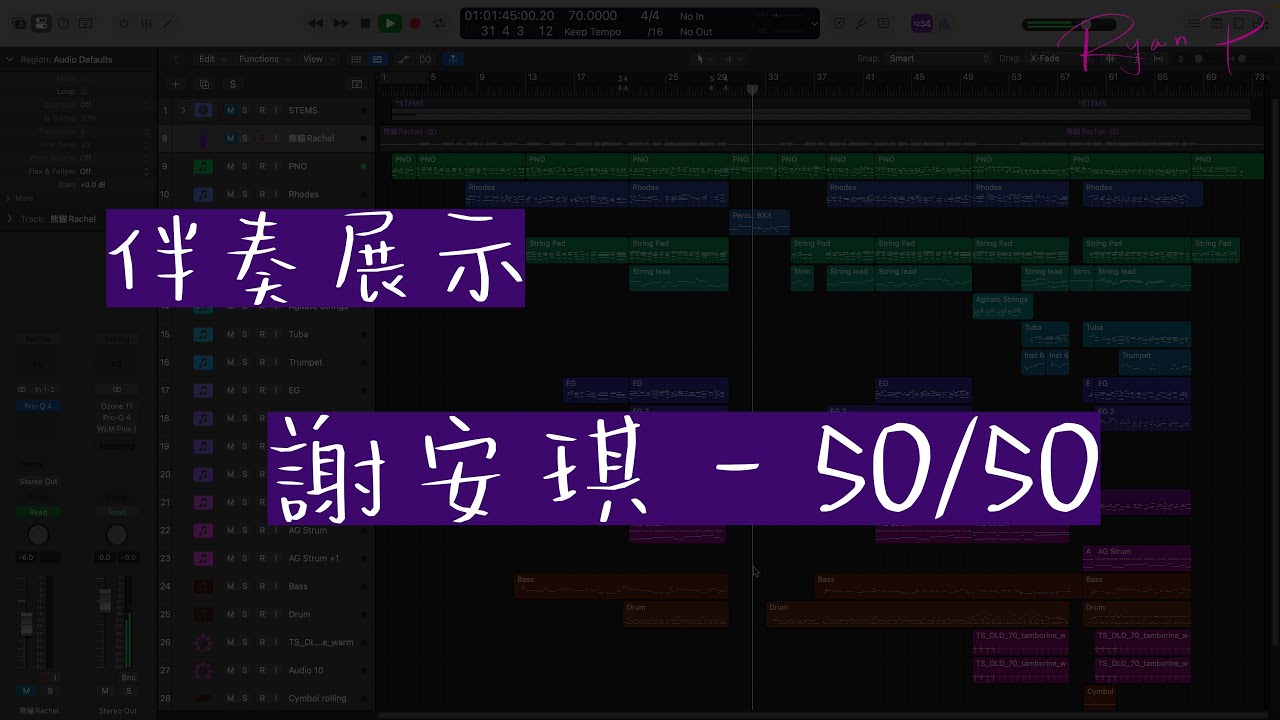
Task: Click the add track plus button
Action: [x=176, y=85]
